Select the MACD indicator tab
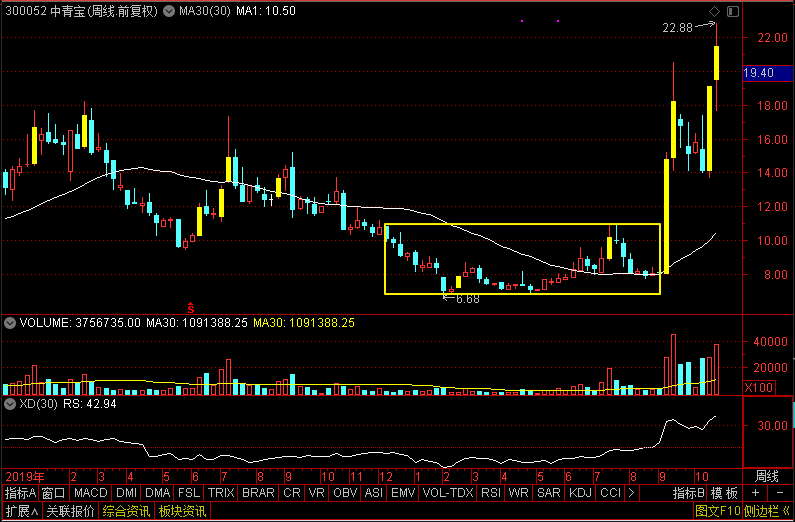795x522 pixels. pos(91,493)
